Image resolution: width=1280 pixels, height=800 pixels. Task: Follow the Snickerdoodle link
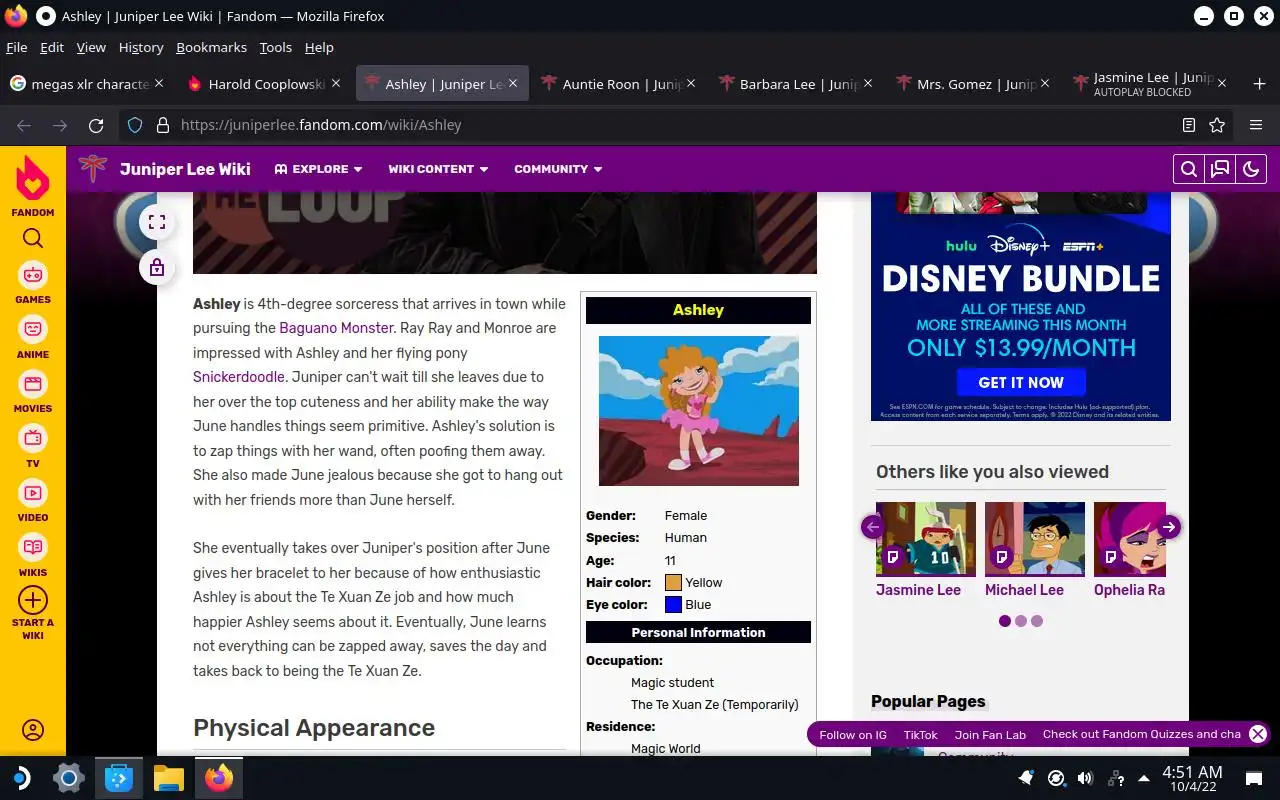[239, 377]
